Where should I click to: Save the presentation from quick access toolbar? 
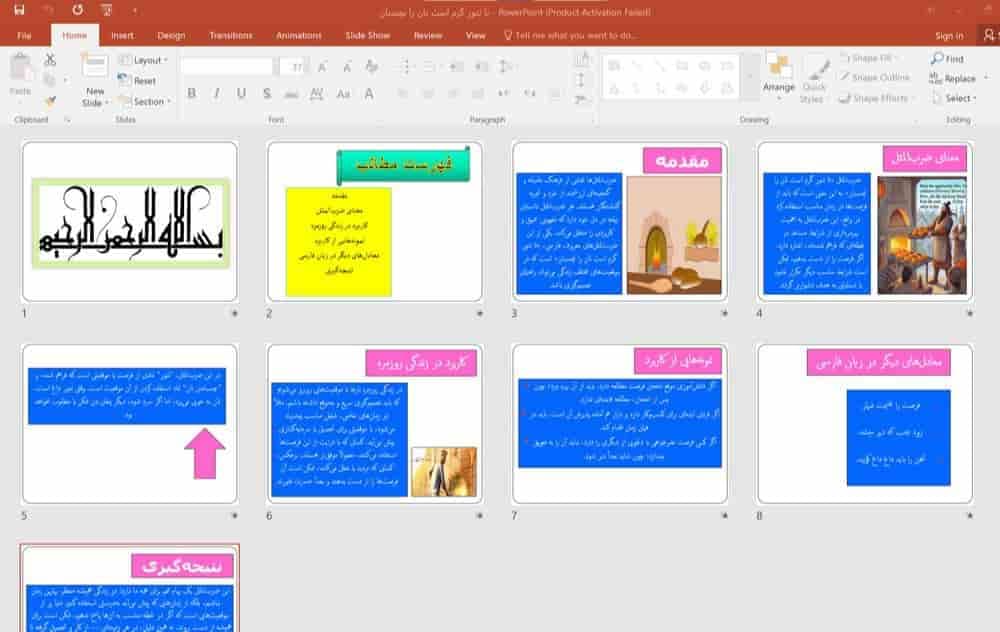[x=19, y=10]
